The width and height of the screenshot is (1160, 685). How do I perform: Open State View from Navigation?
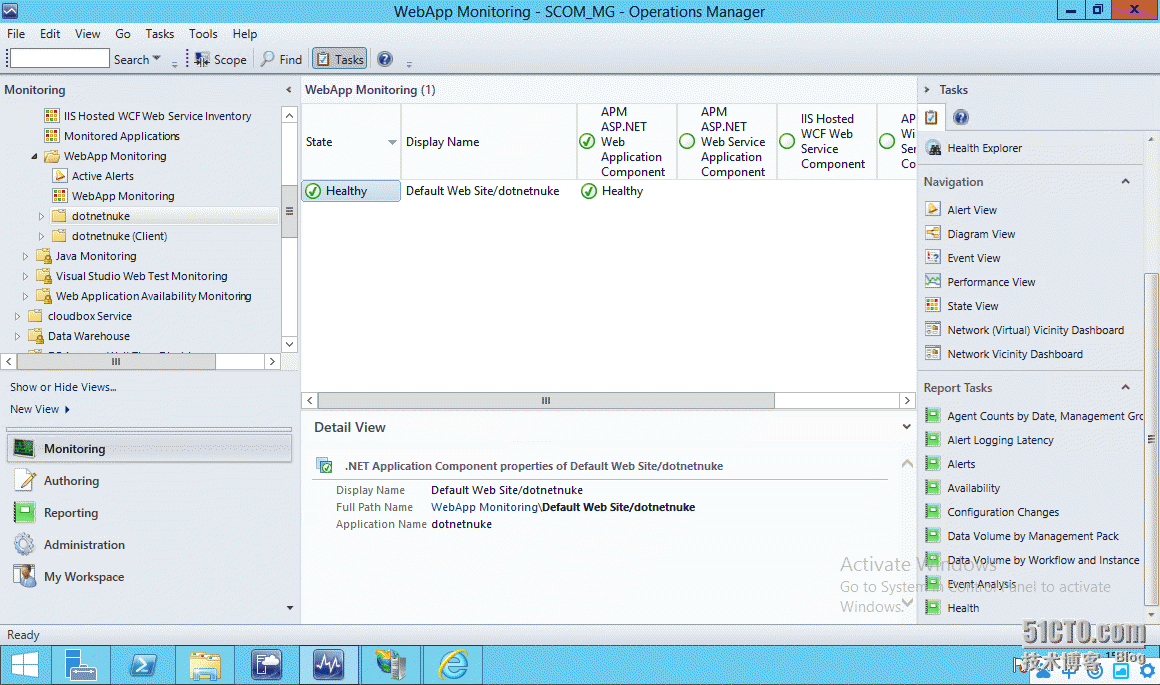click(x=972, y=306)
